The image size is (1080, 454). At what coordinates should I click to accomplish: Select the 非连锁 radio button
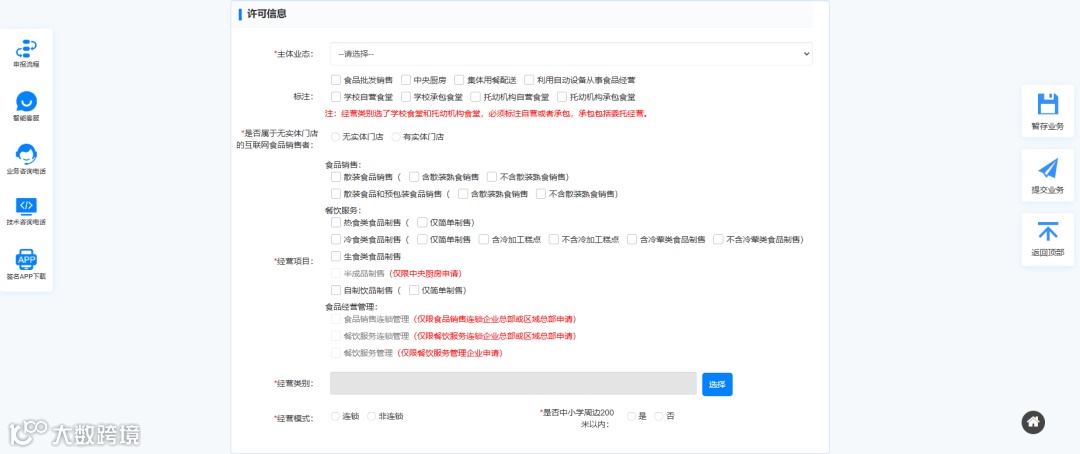[x=372, y=417]
